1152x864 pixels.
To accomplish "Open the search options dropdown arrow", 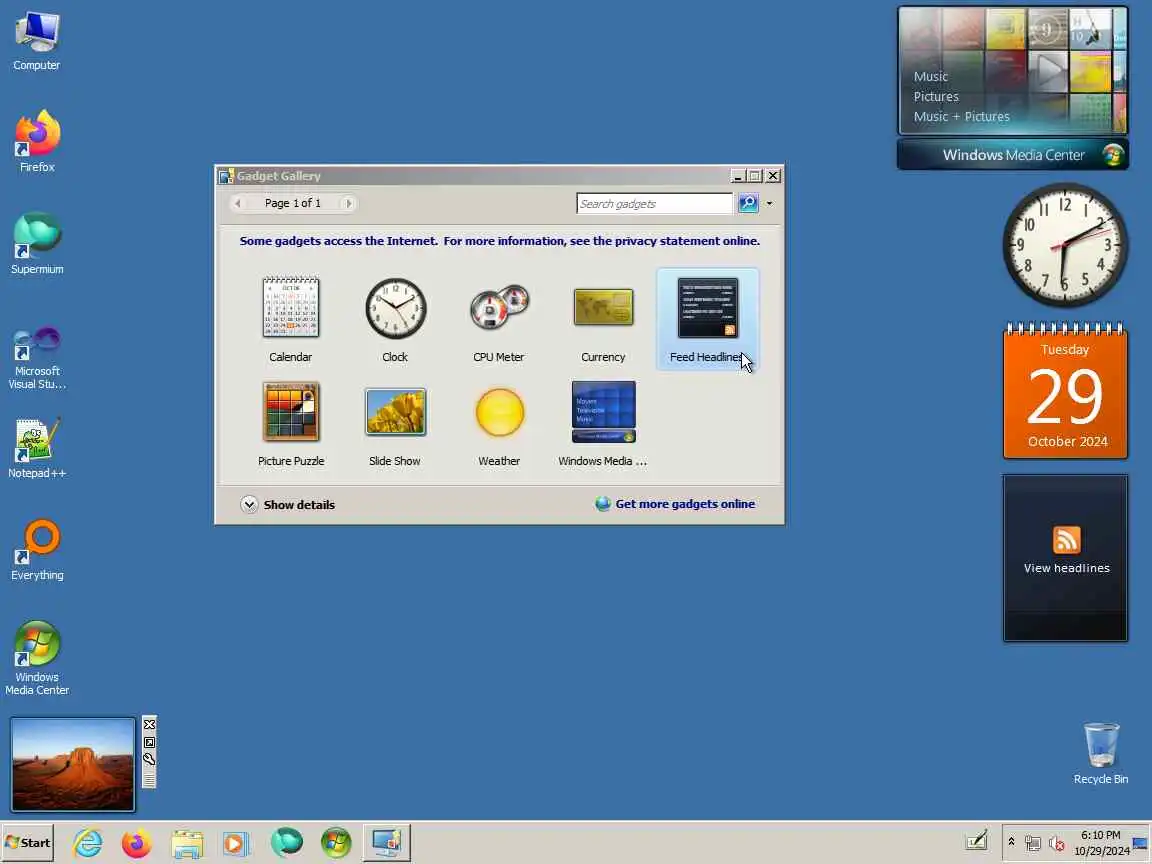I will click(x=769, y=204).
